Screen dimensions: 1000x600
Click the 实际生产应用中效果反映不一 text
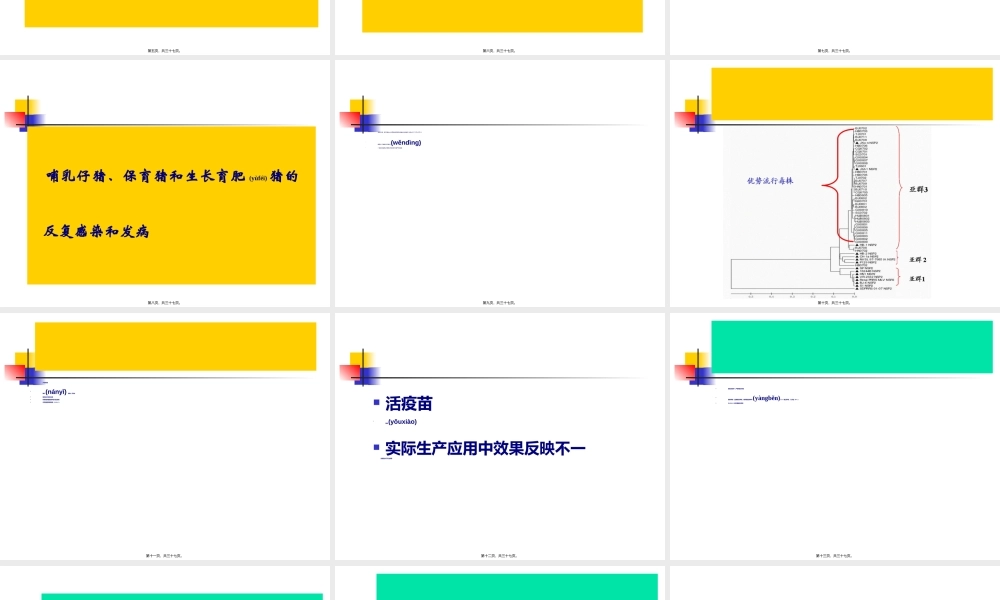point(486,447)
